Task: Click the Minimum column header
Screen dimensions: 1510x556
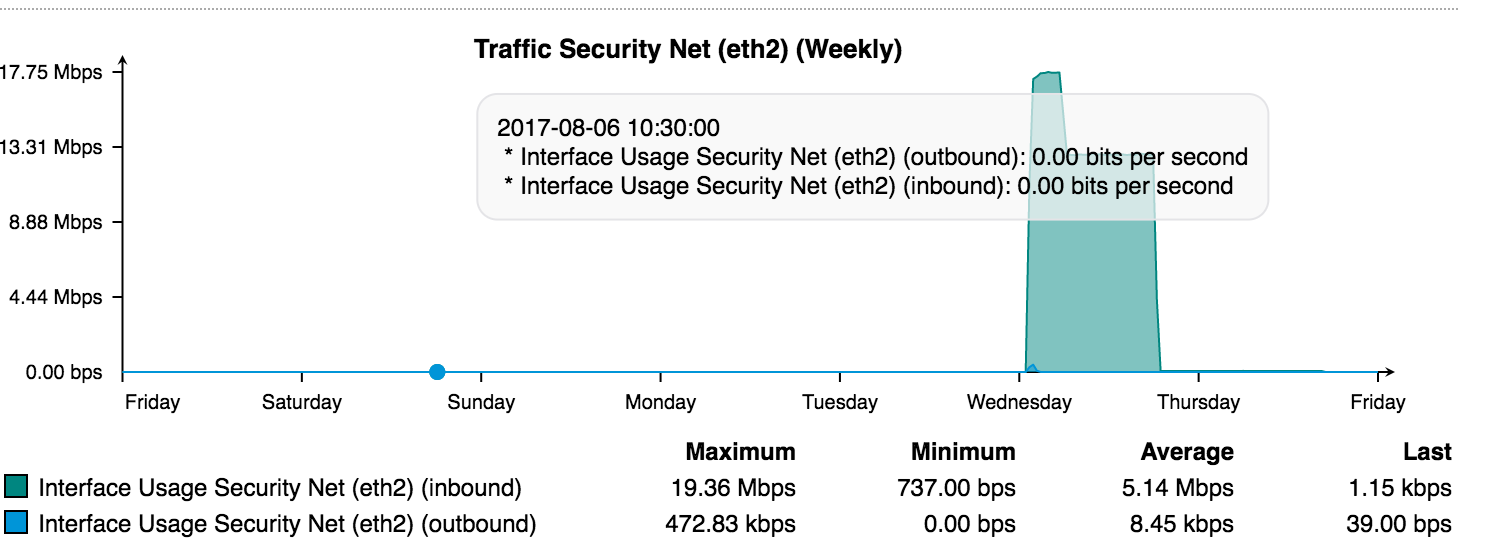Action: (963, 452)
